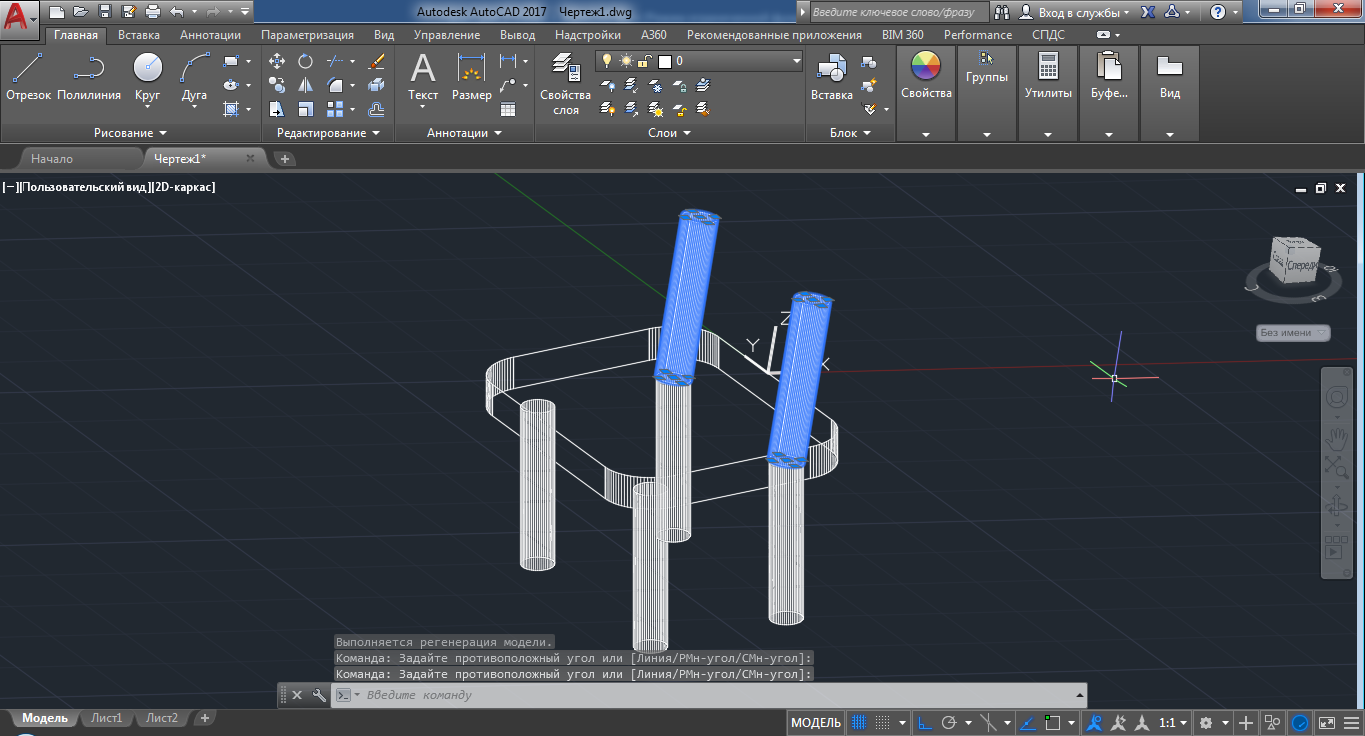1365x736 pixels.
Task: Expand the Блок panel
Action: click(x=850, y=133)
